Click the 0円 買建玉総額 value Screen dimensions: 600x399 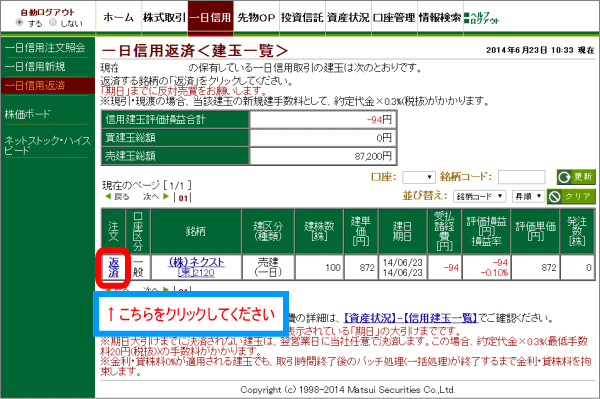point(384,138)
